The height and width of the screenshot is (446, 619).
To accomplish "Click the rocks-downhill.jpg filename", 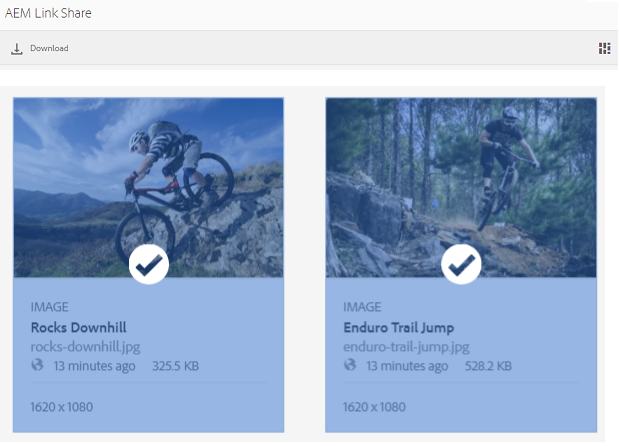I will point(85,347).
